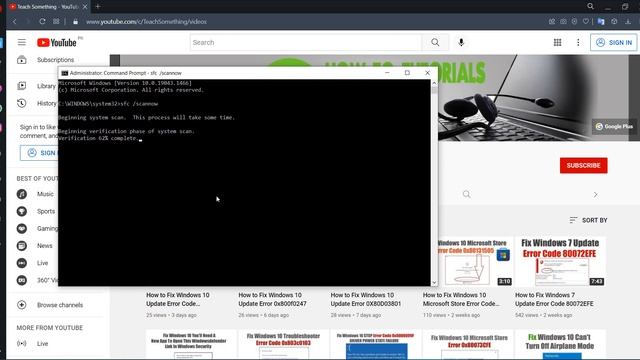Click the Command Prompt scrollbar down arrow
The height and width of the screenshot is (360, 640).
(434, 282)
